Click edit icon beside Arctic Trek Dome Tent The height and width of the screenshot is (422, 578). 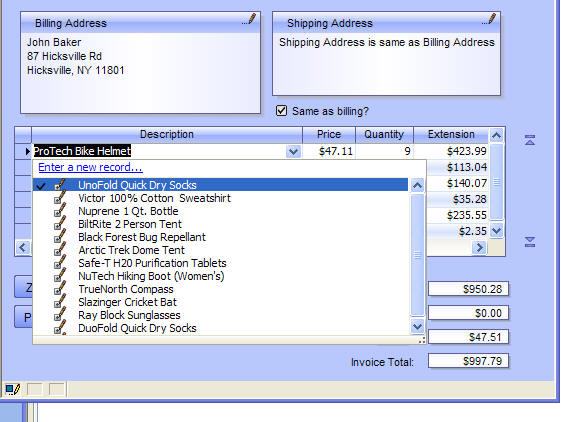pos(59,250)
